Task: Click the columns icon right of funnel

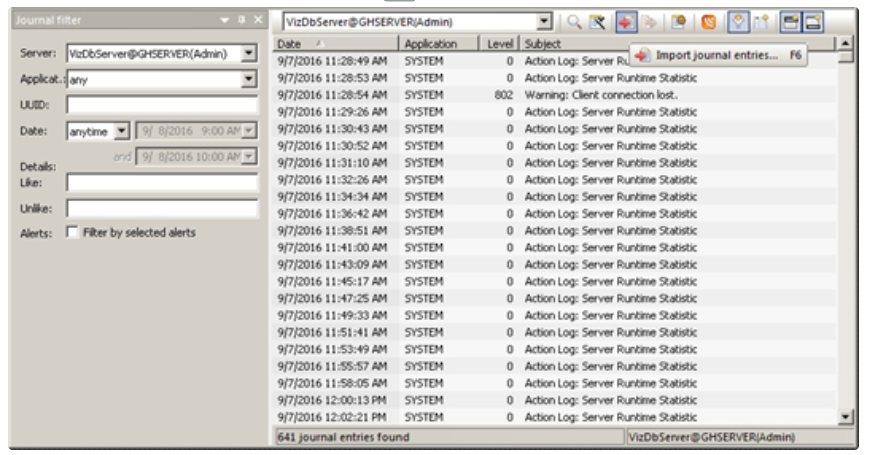Action: [761, 22]
